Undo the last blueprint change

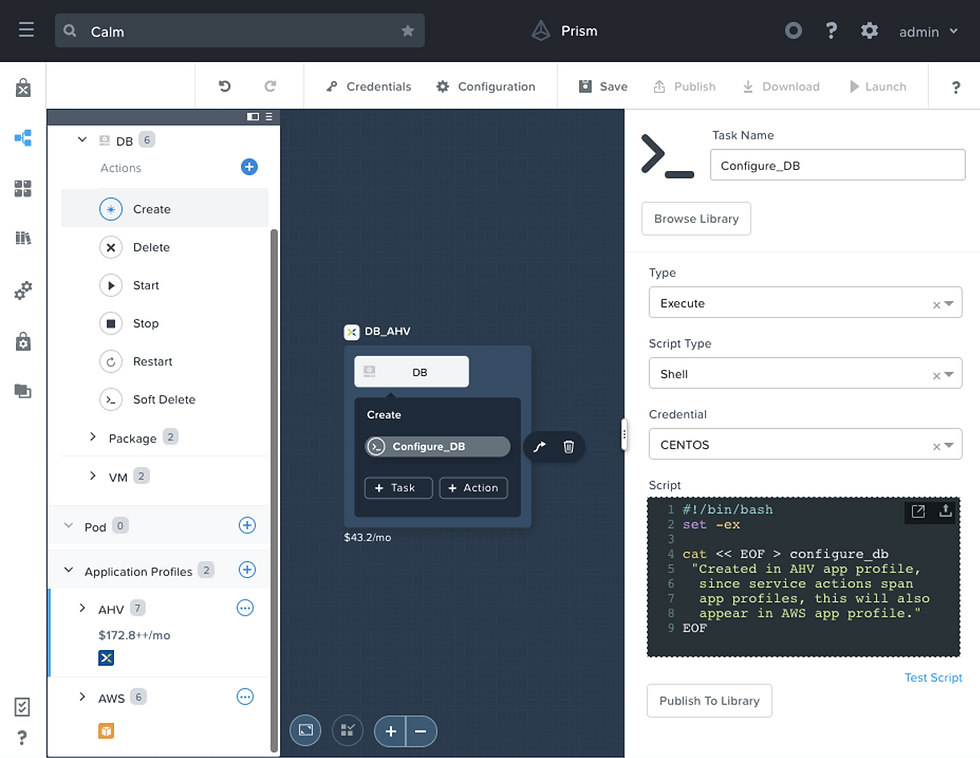click(x=224, y=86)
